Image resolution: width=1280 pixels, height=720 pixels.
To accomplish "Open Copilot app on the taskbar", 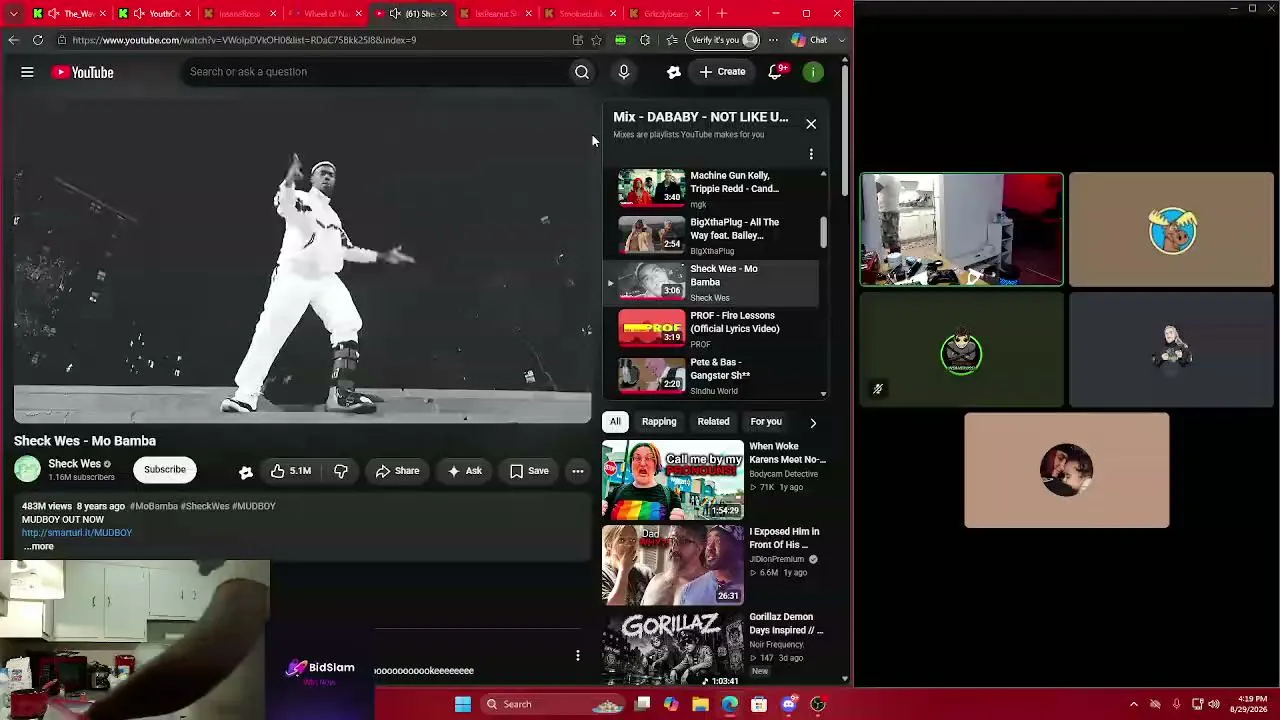I will point(671,704).
